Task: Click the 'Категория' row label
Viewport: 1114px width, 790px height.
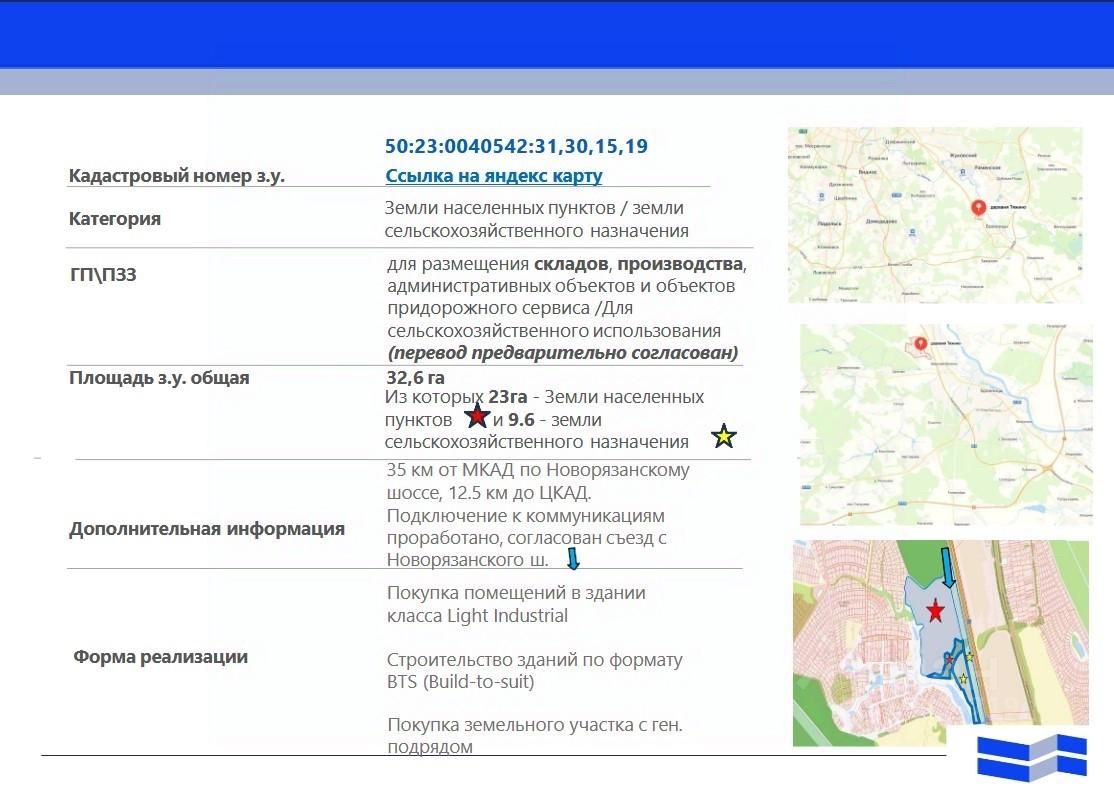Action: point(114,218)
